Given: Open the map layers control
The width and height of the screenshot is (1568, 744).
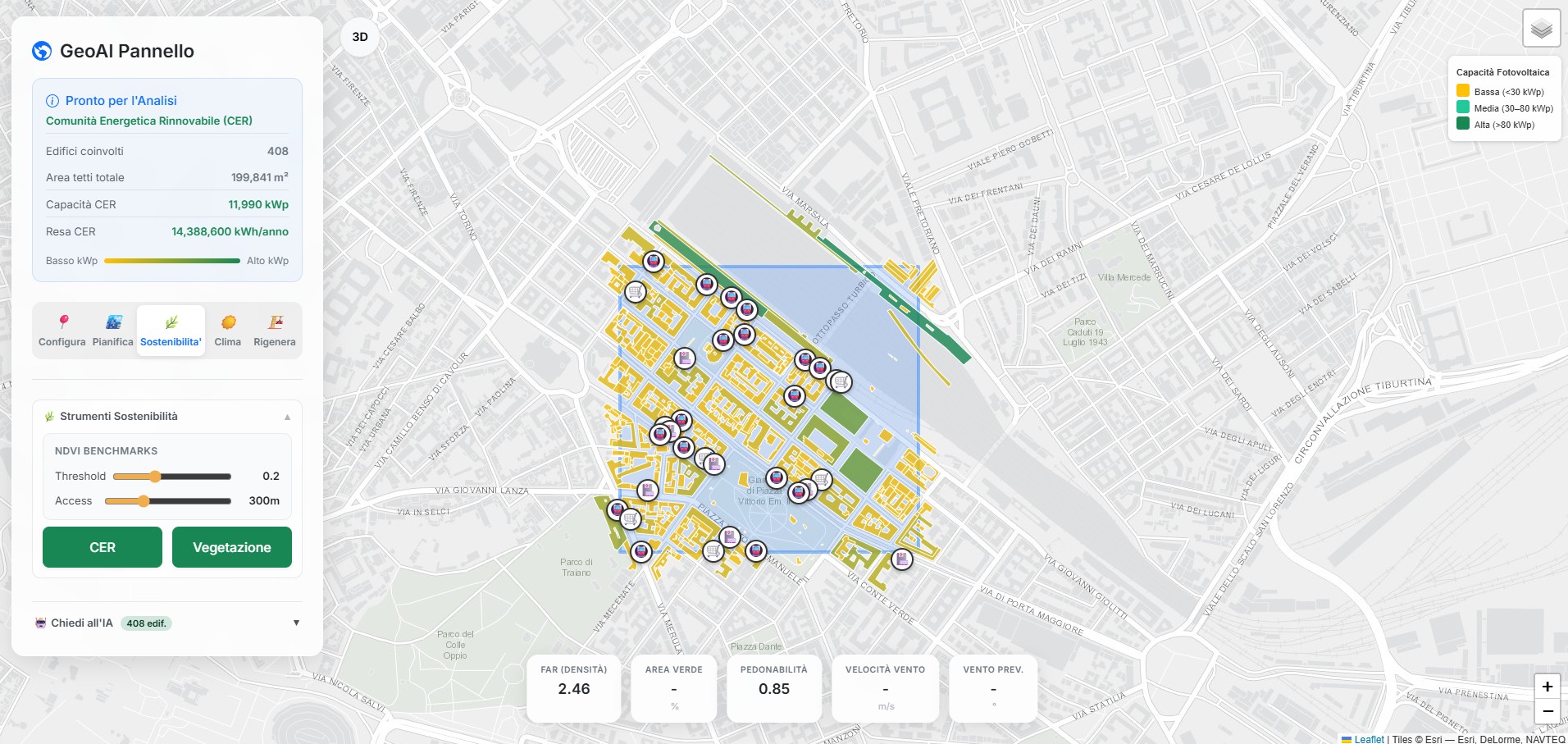Looking at the screenshot, I should click(x=1541, y=29).
